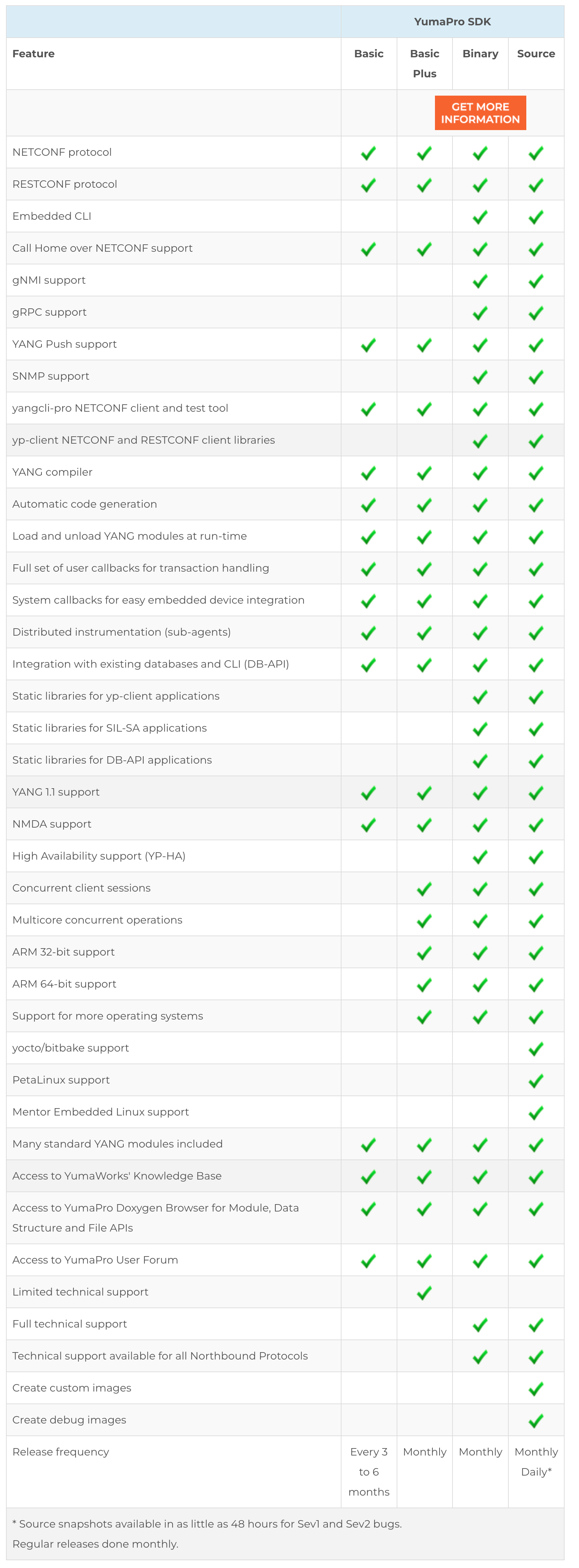Screen dimensions: 579x1568
Task: Select the YumaPro SDK header
Action: coord(453,21)
